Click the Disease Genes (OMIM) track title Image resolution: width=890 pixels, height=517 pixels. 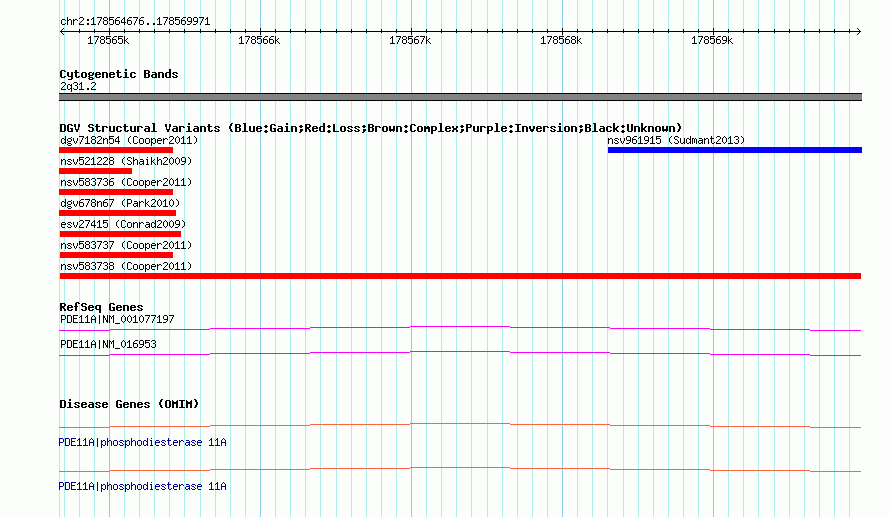coord(129,404)
